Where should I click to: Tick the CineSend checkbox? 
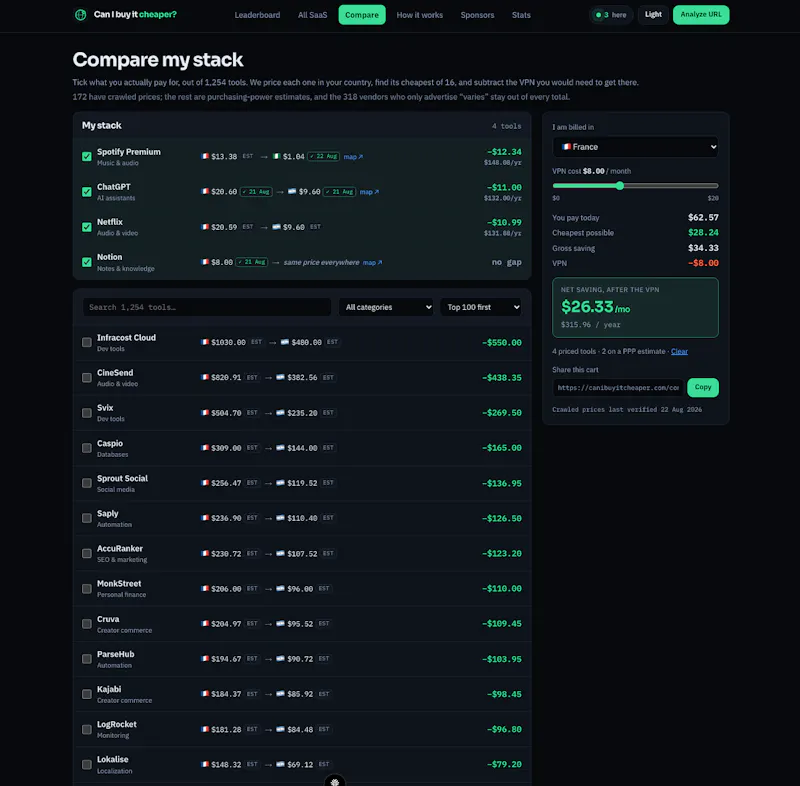point(87,377)
